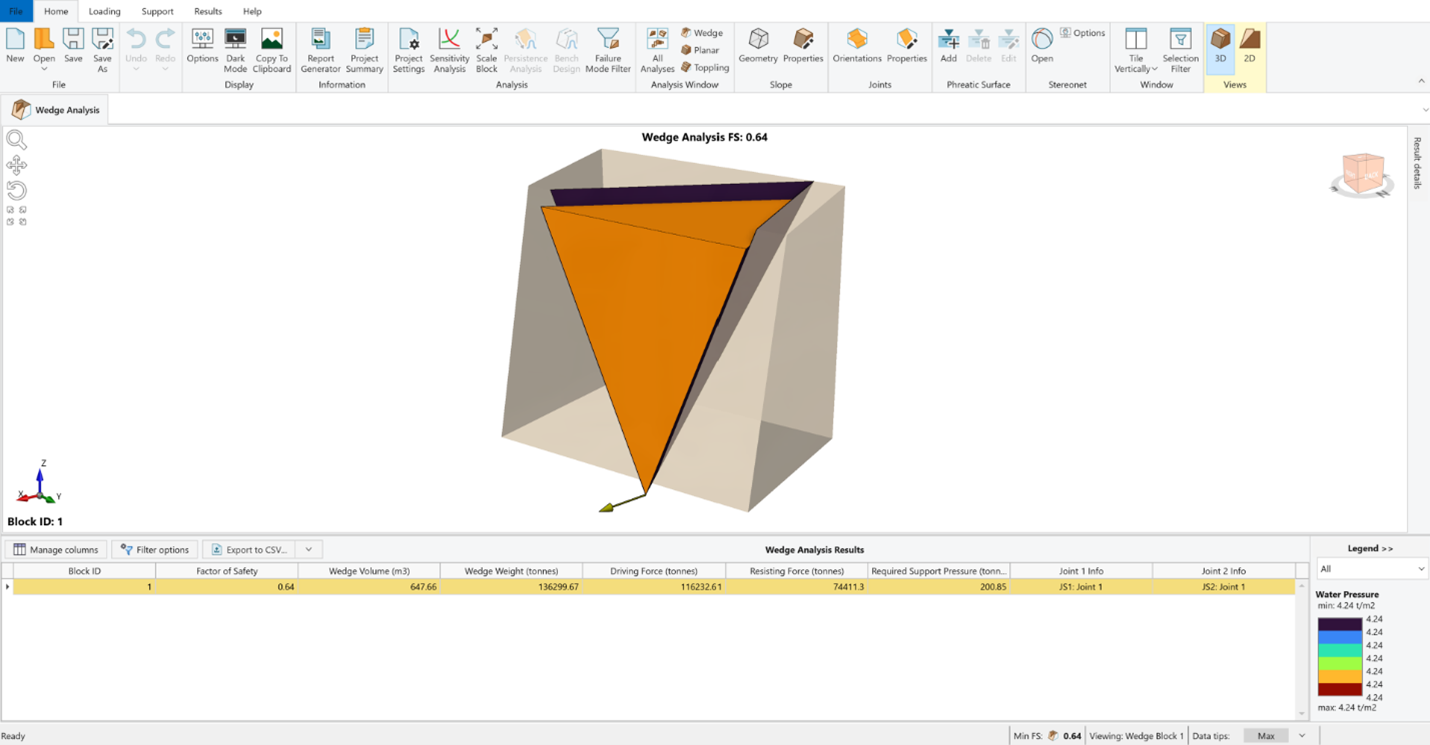Viewport: 1430px width, 745px height.
Task: Click the dark red legend swatch
Action: coord(1339,689)
